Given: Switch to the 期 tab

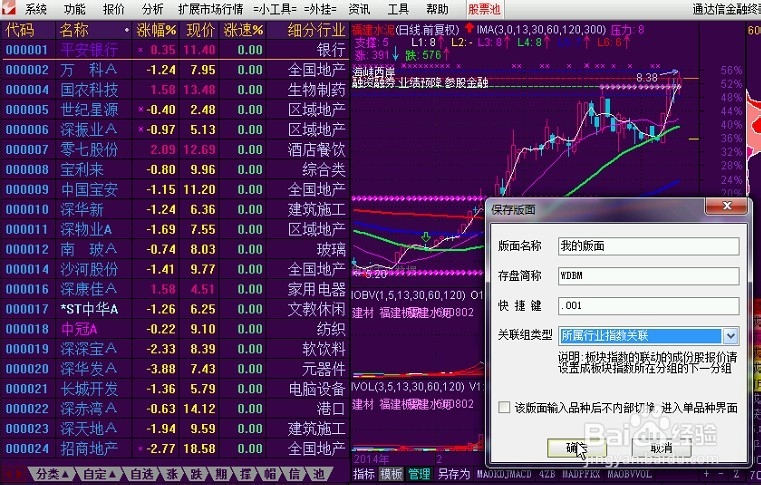Looking at the screenshot, I should tap(221, 474).
